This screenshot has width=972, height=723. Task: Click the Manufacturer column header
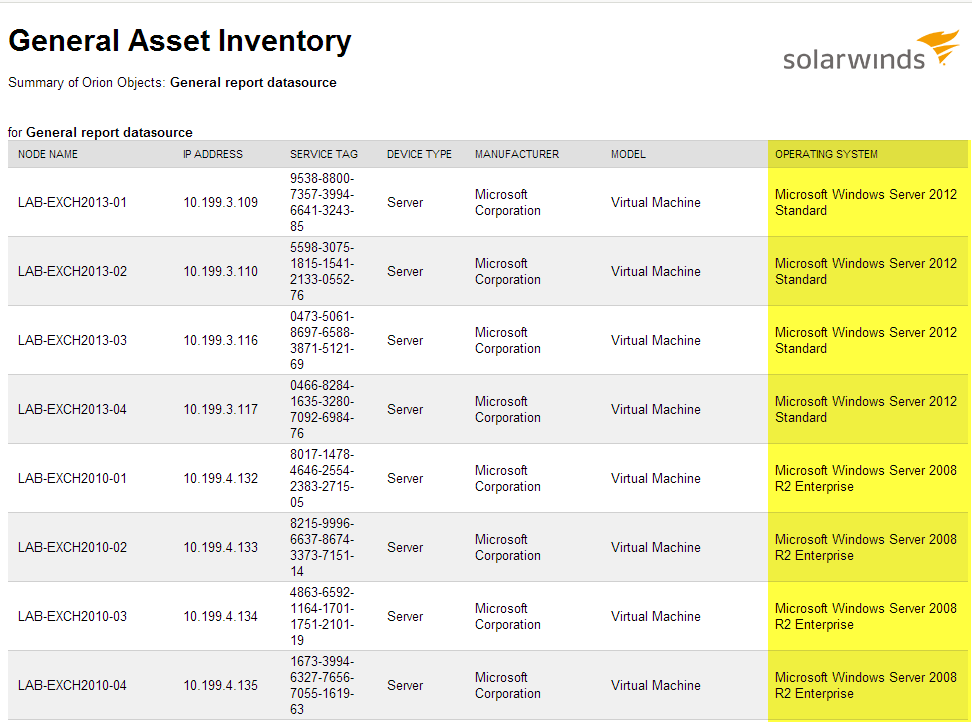pos(517,154)
